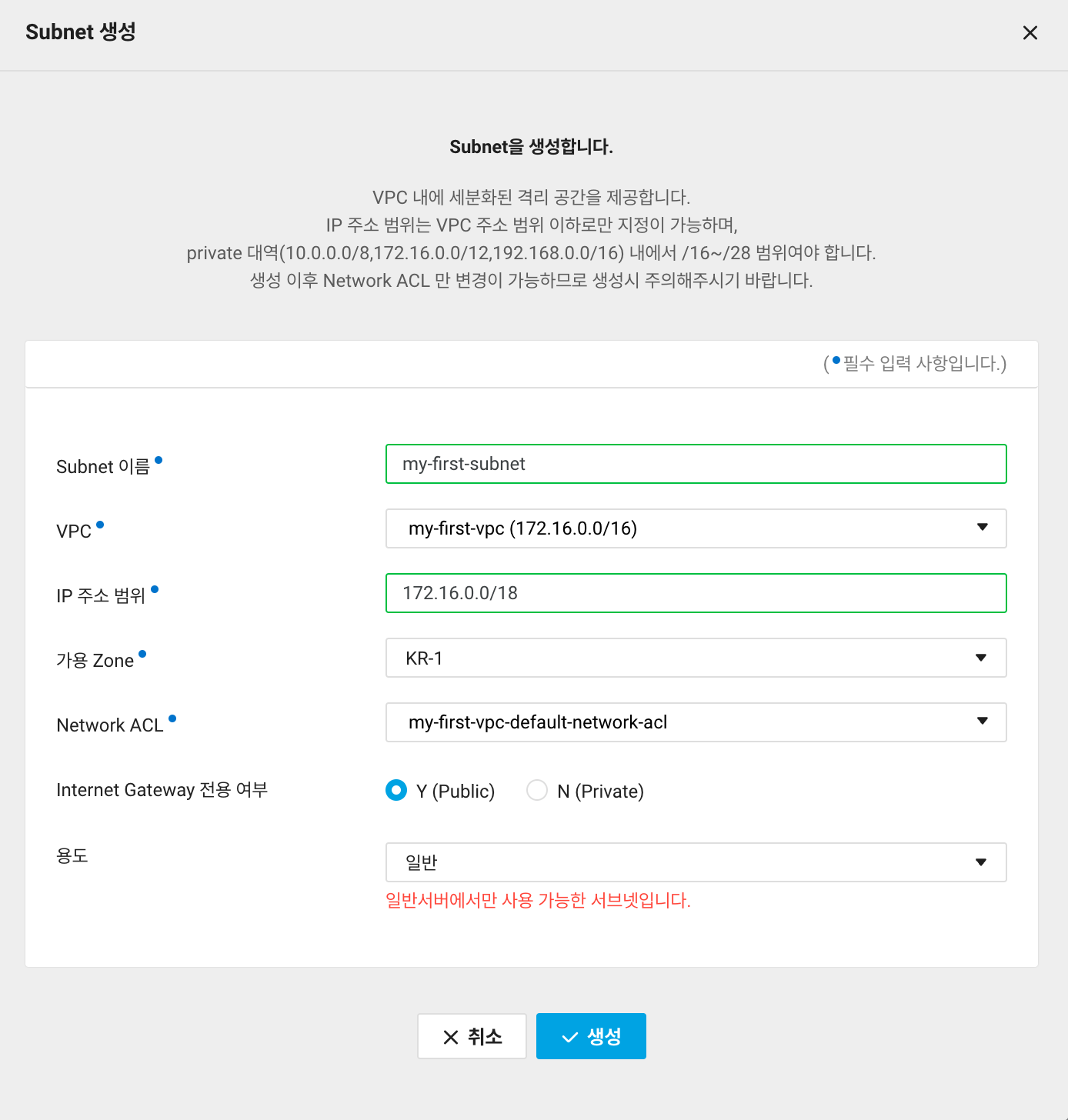This screenshot has height=1120, width=1068.
Task: Click the 가용 Zone dropdown arrow
Action: [981, 658]
